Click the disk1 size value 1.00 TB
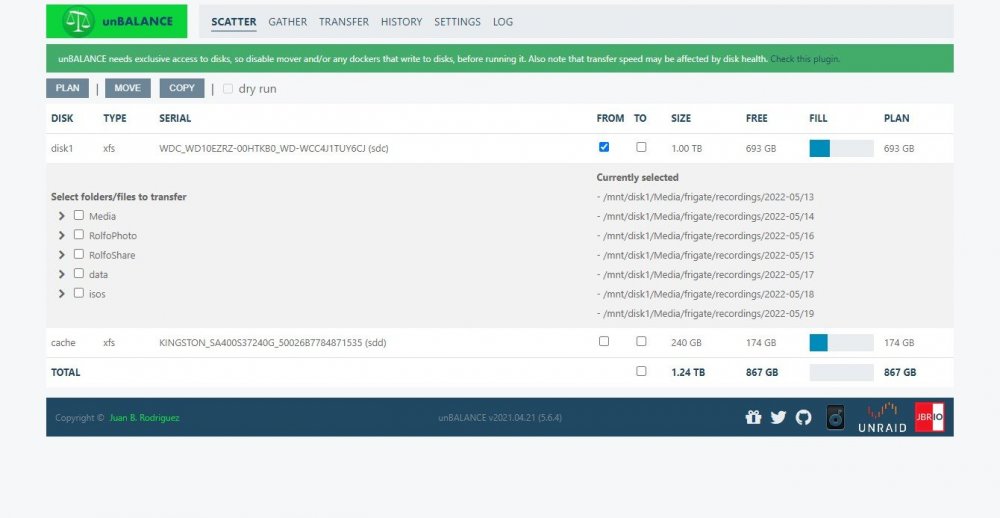Viewport: 1000px width, 518px height. 687,149
